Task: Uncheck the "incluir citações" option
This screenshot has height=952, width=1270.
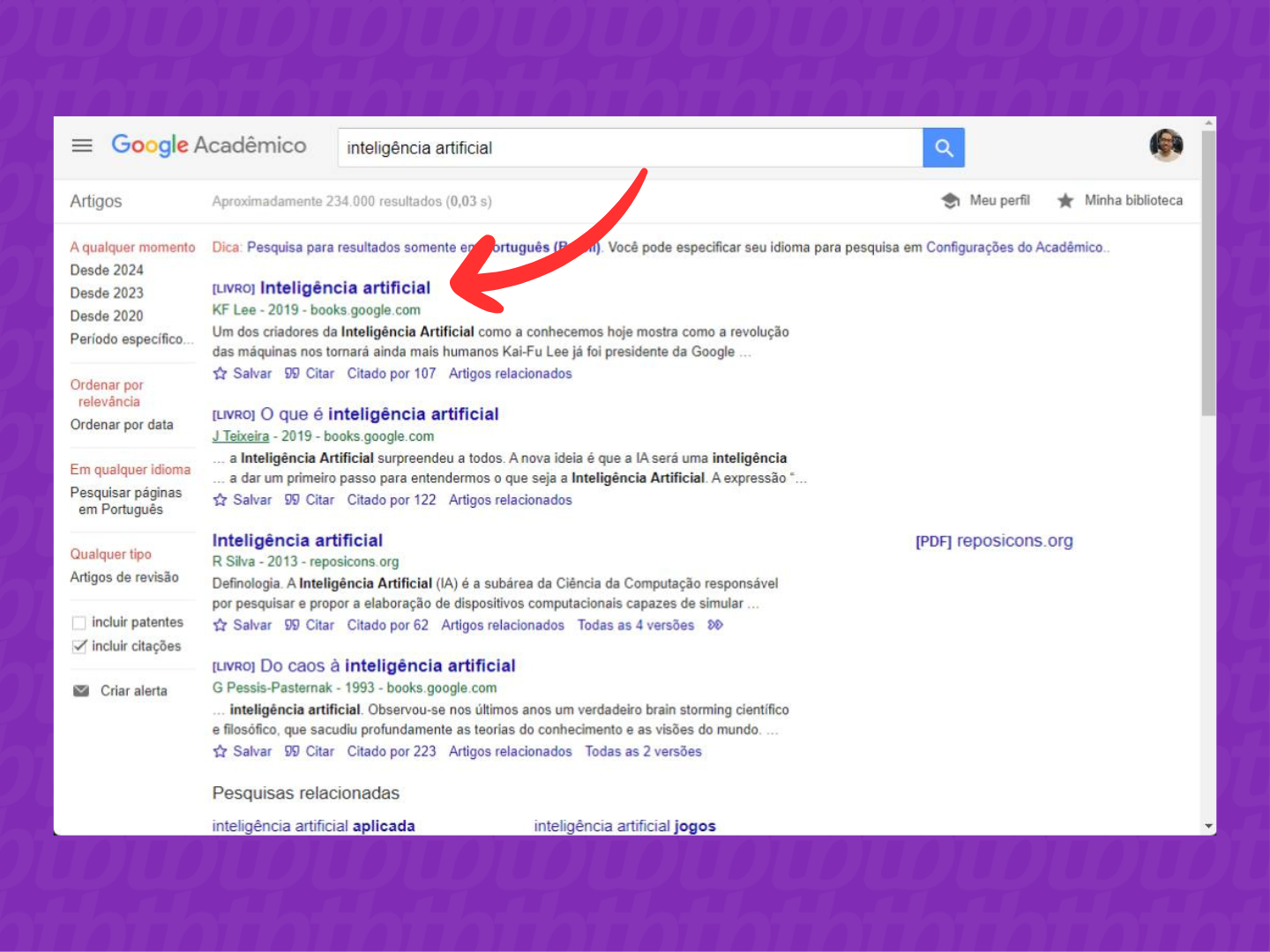Action: coord(78,645)
